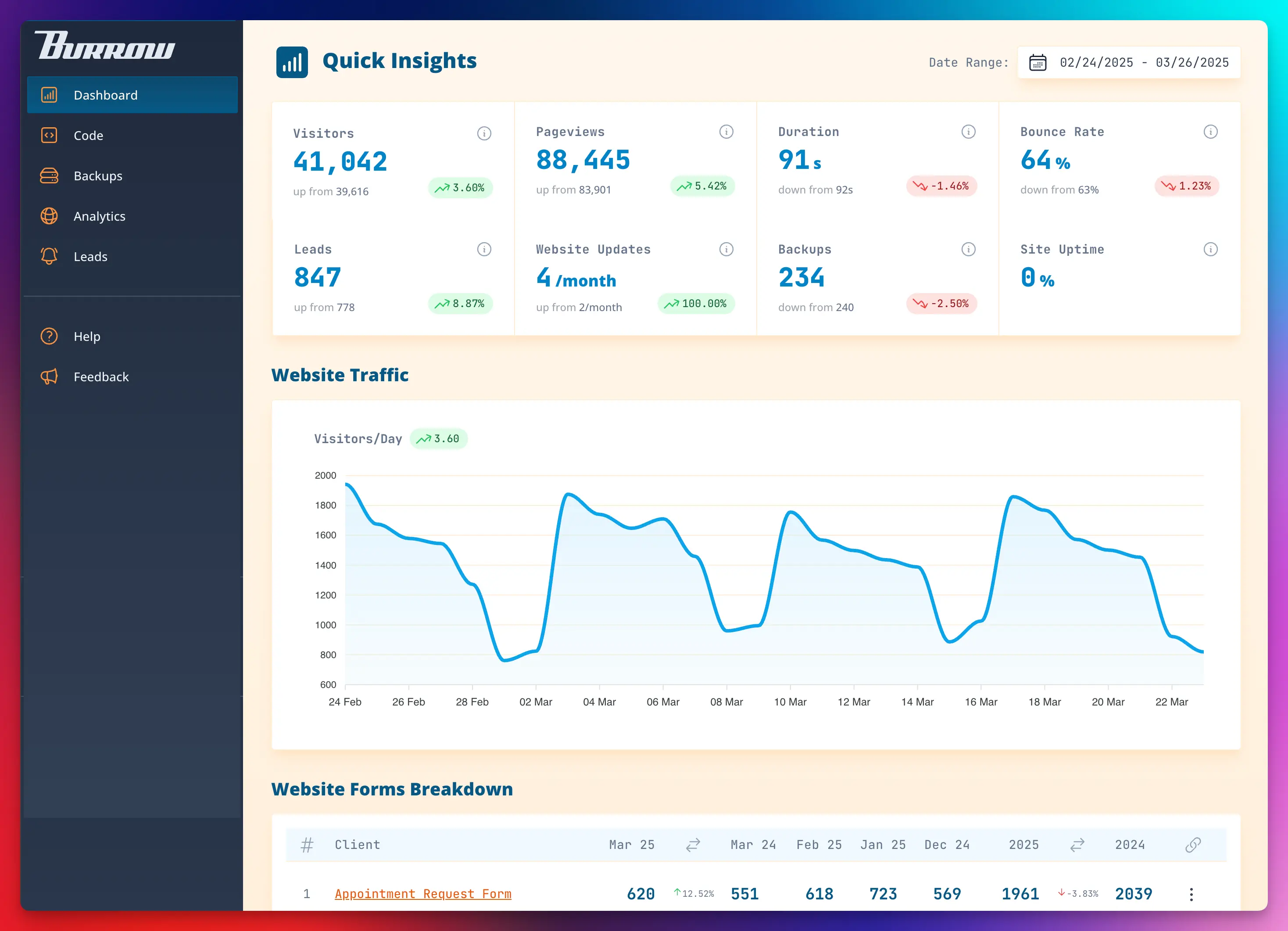Click the Dashboard chart icon in sidebar

click(x=50, y=95)
